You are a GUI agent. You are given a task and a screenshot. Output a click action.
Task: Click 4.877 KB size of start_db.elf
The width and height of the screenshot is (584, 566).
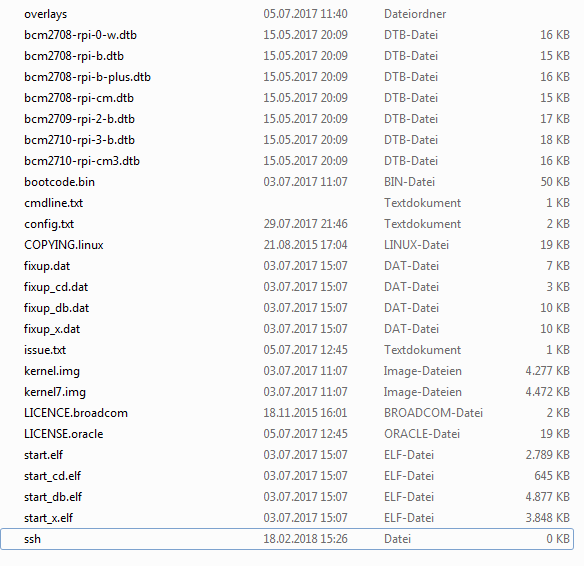click(548, 497)
